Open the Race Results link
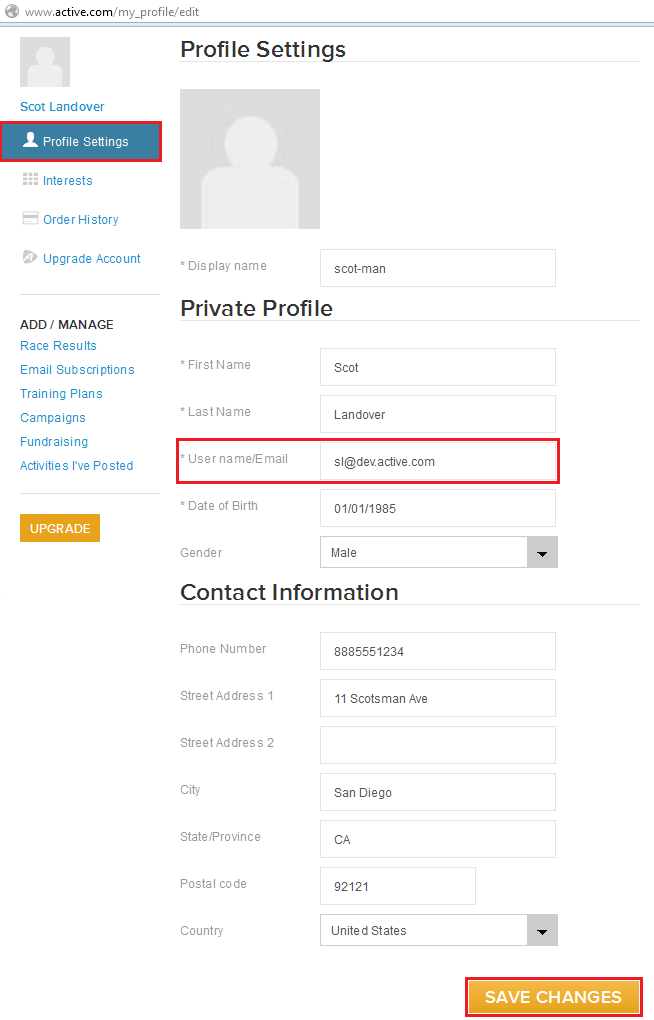Image resolution: width=654 pixels, height=1020 pixels. click(x=58, y=346)
